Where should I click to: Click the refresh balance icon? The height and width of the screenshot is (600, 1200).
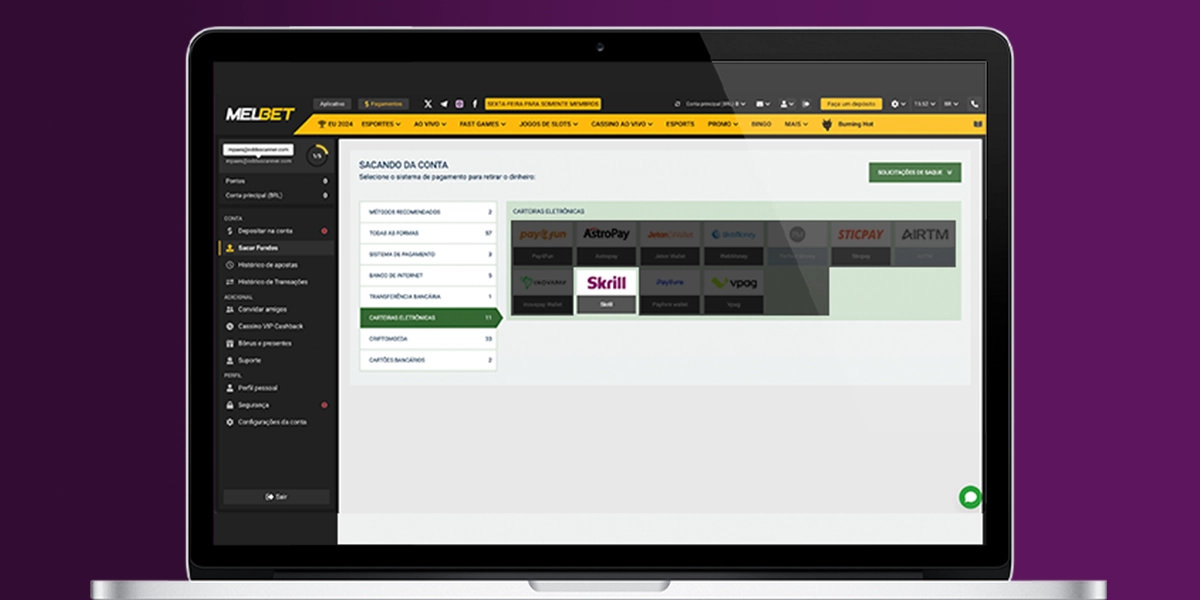pyautogui.click(x=677, y=104)
